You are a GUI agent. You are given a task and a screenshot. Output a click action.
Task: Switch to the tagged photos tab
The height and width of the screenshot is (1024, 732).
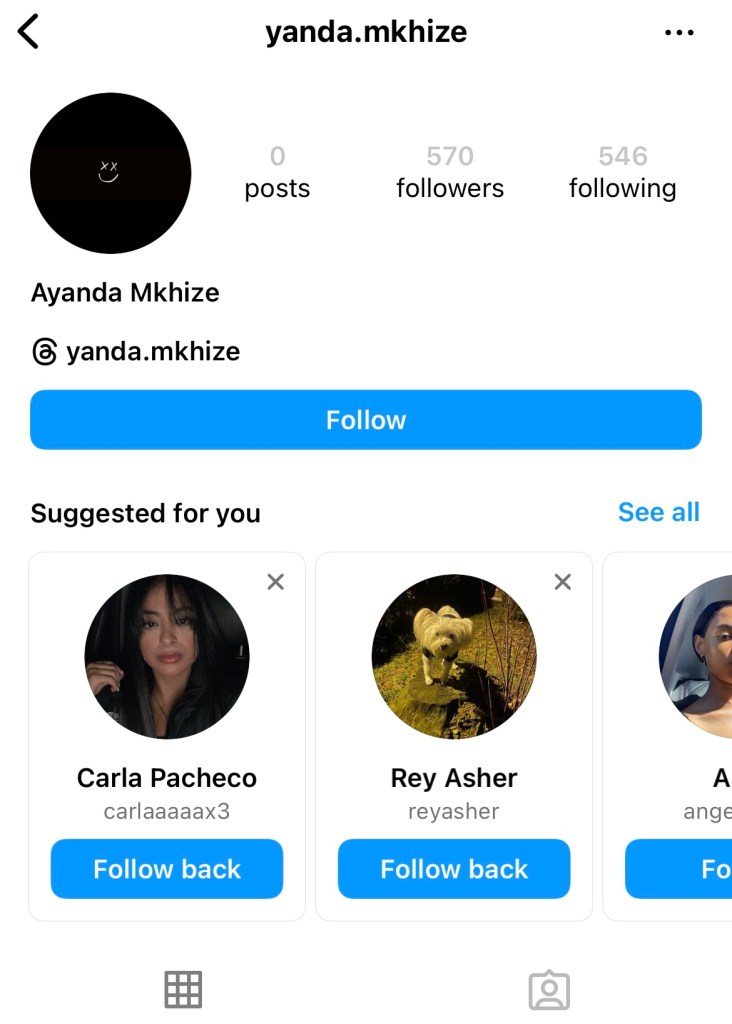[x=548, y=990]
